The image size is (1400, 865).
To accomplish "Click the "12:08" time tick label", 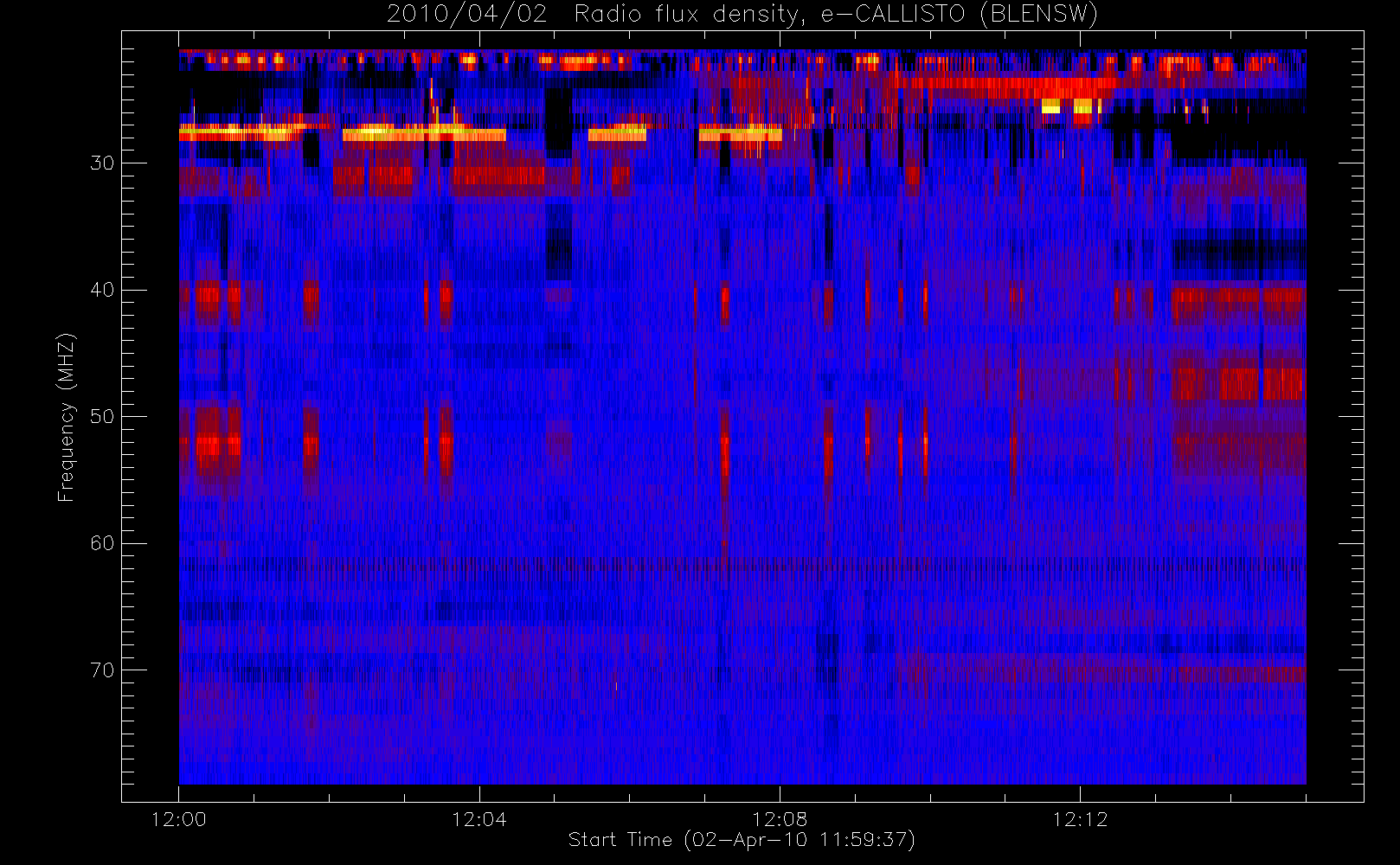I will 780,819.
